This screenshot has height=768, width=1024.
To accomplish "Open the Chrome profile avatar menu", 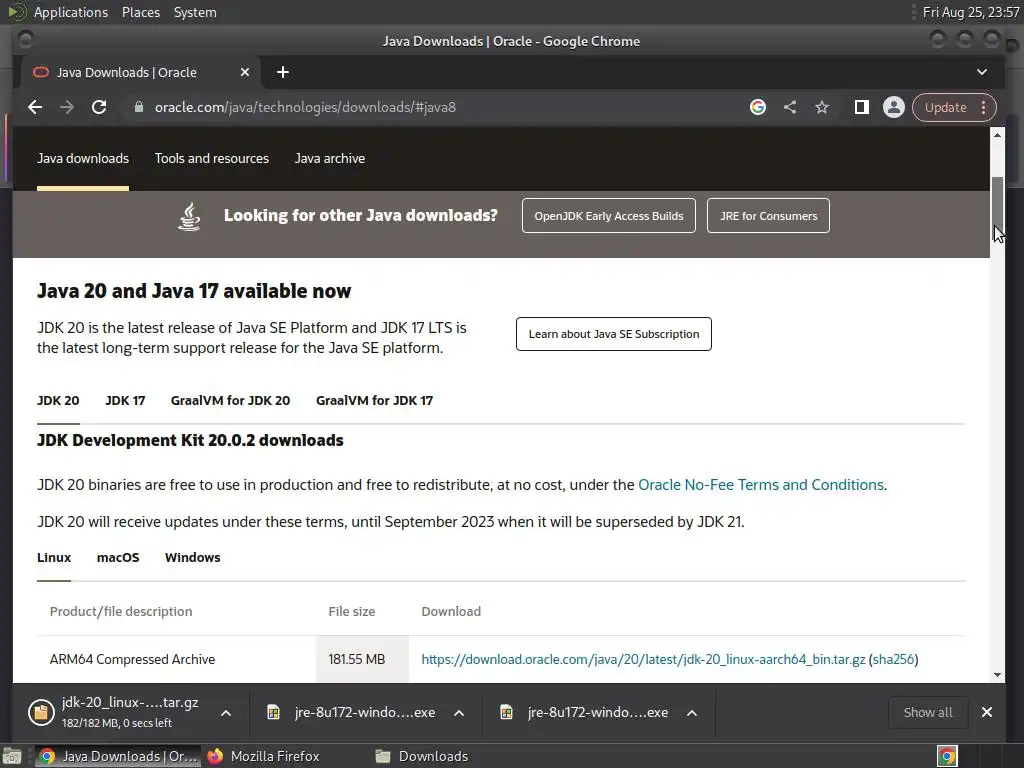I will [893, 107].
